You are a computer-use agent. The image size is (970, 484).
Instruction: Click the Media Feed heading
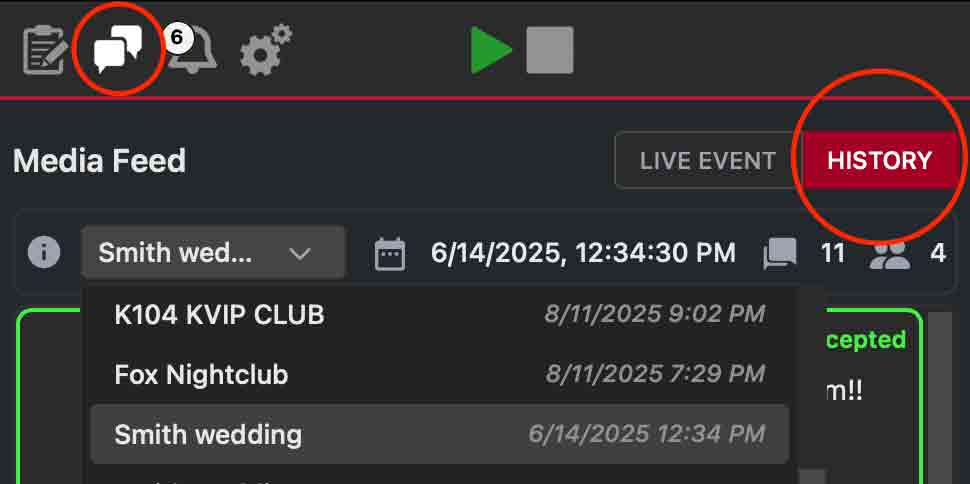[100, 160]
